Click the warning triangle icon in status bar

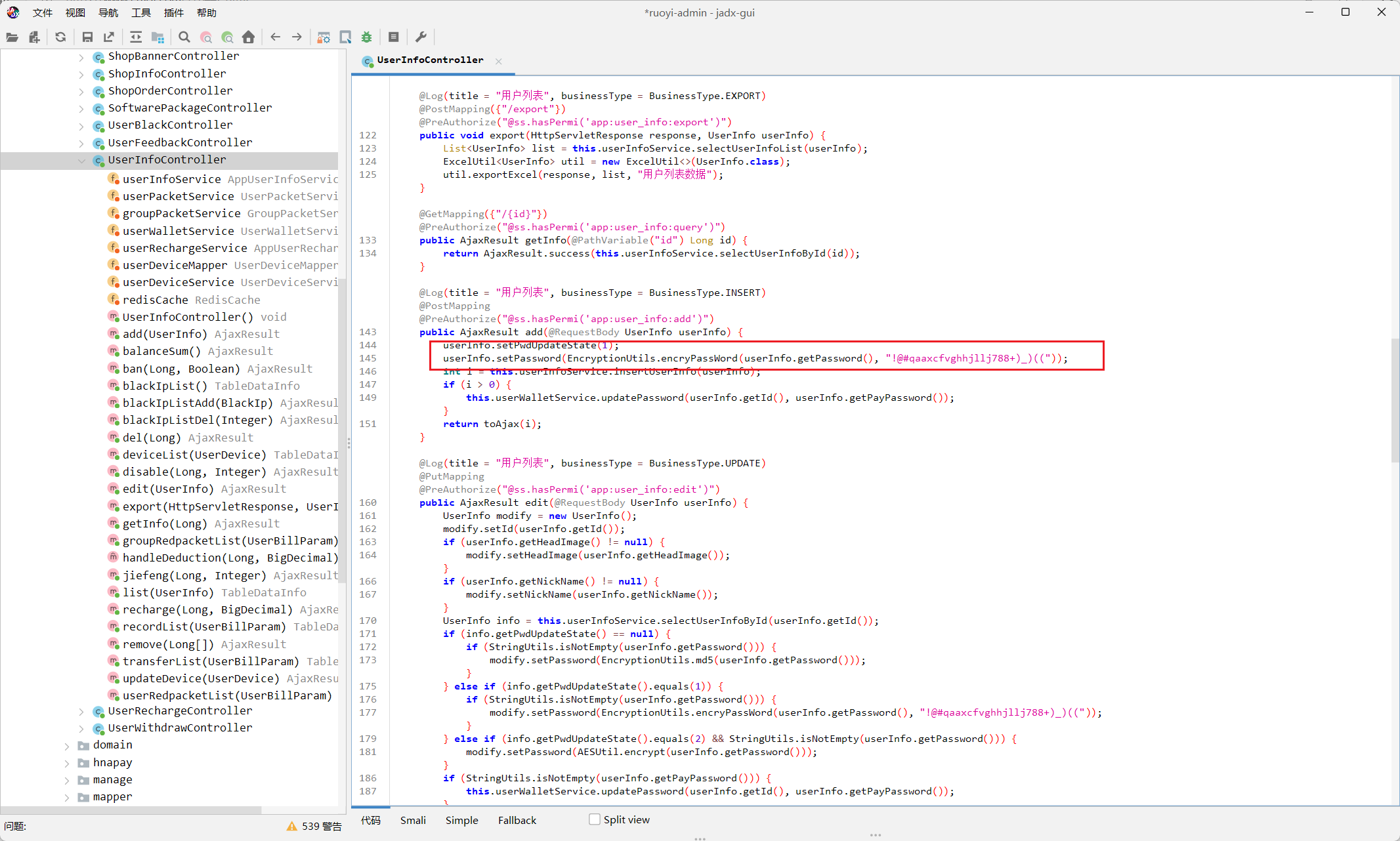pos(292,826)
